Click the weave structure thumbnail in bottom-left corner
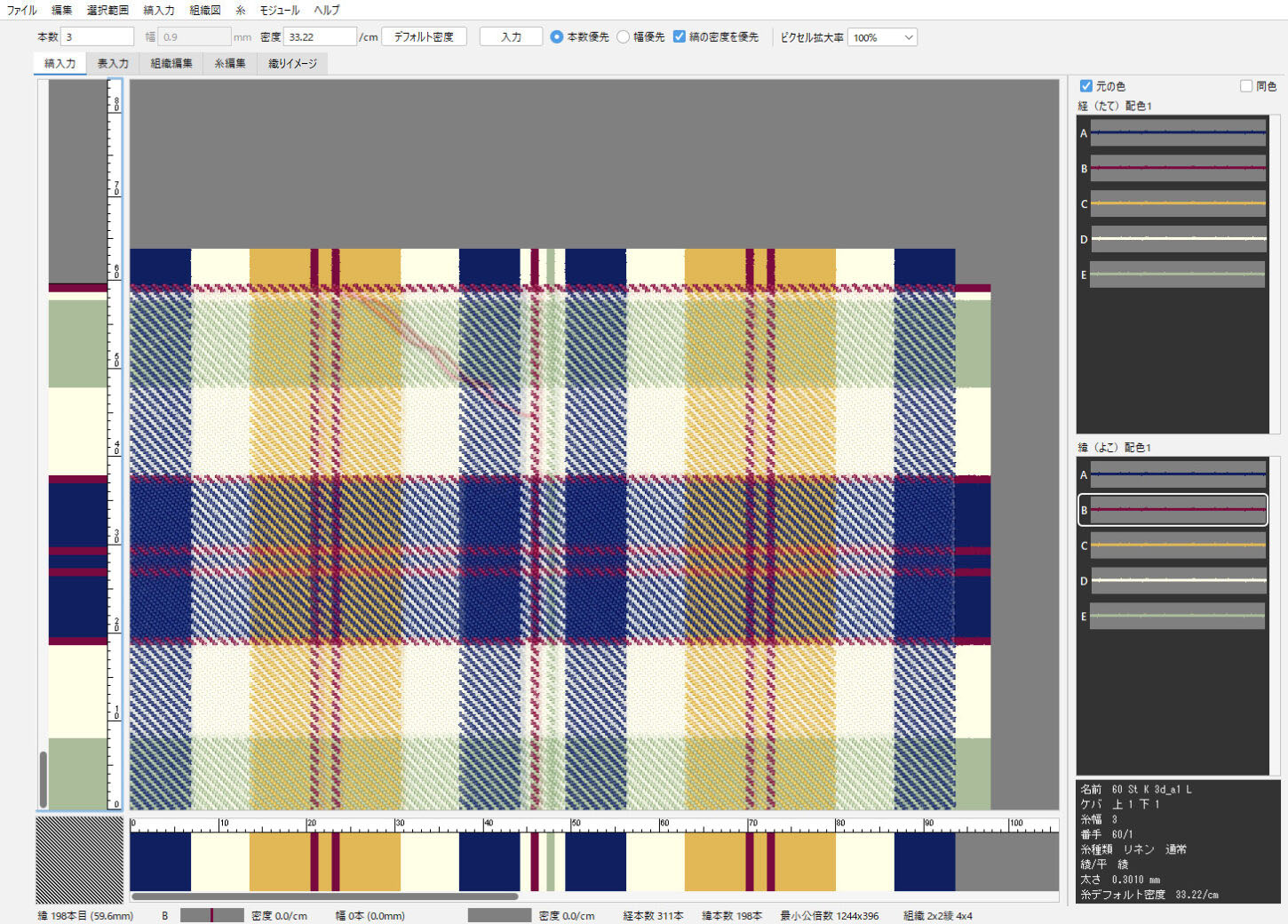The image size is (1288, 924). point(79,859)
